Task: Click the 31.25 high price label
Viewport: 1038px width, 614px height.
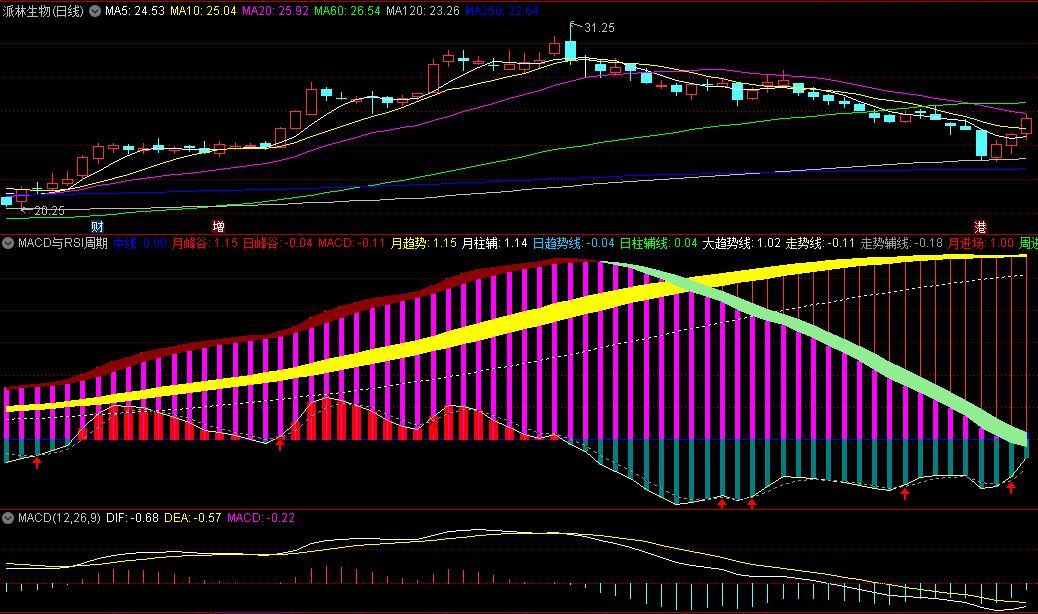Action: click(x=600, y=28)
